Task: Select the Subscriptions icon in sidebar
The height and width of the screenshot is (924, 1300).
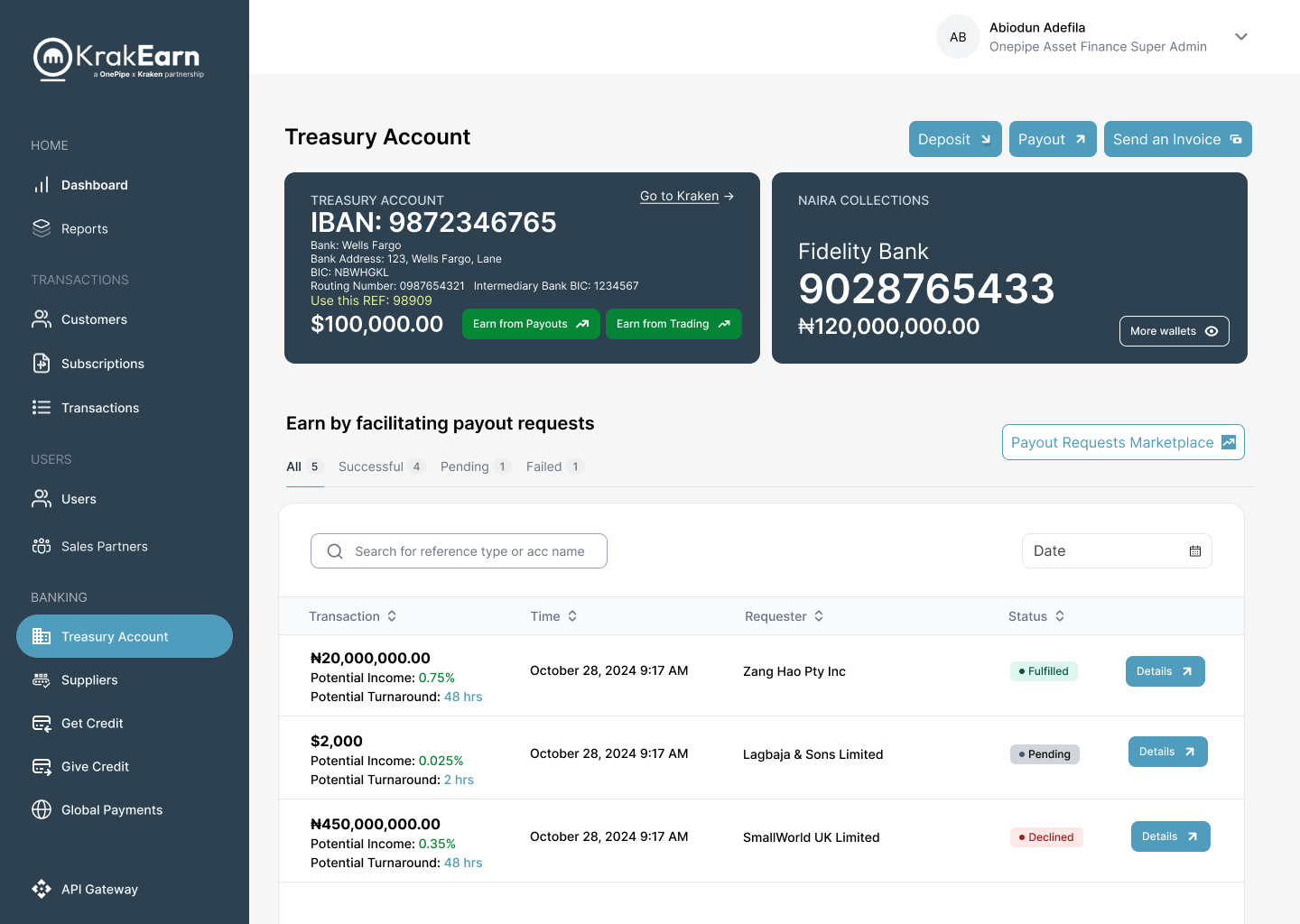Action: pos(42,363)
